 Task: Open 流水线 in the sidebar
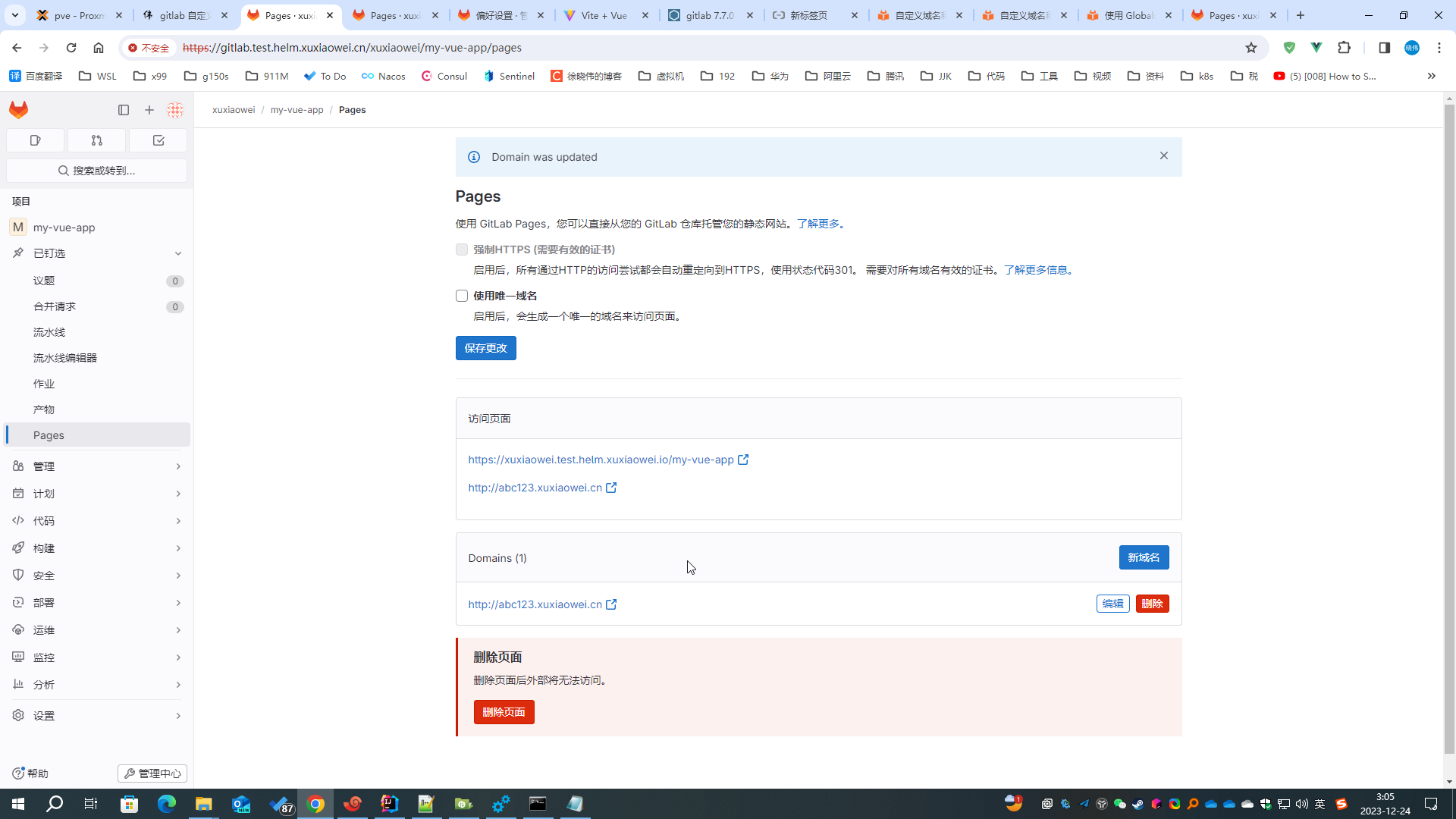49,332
